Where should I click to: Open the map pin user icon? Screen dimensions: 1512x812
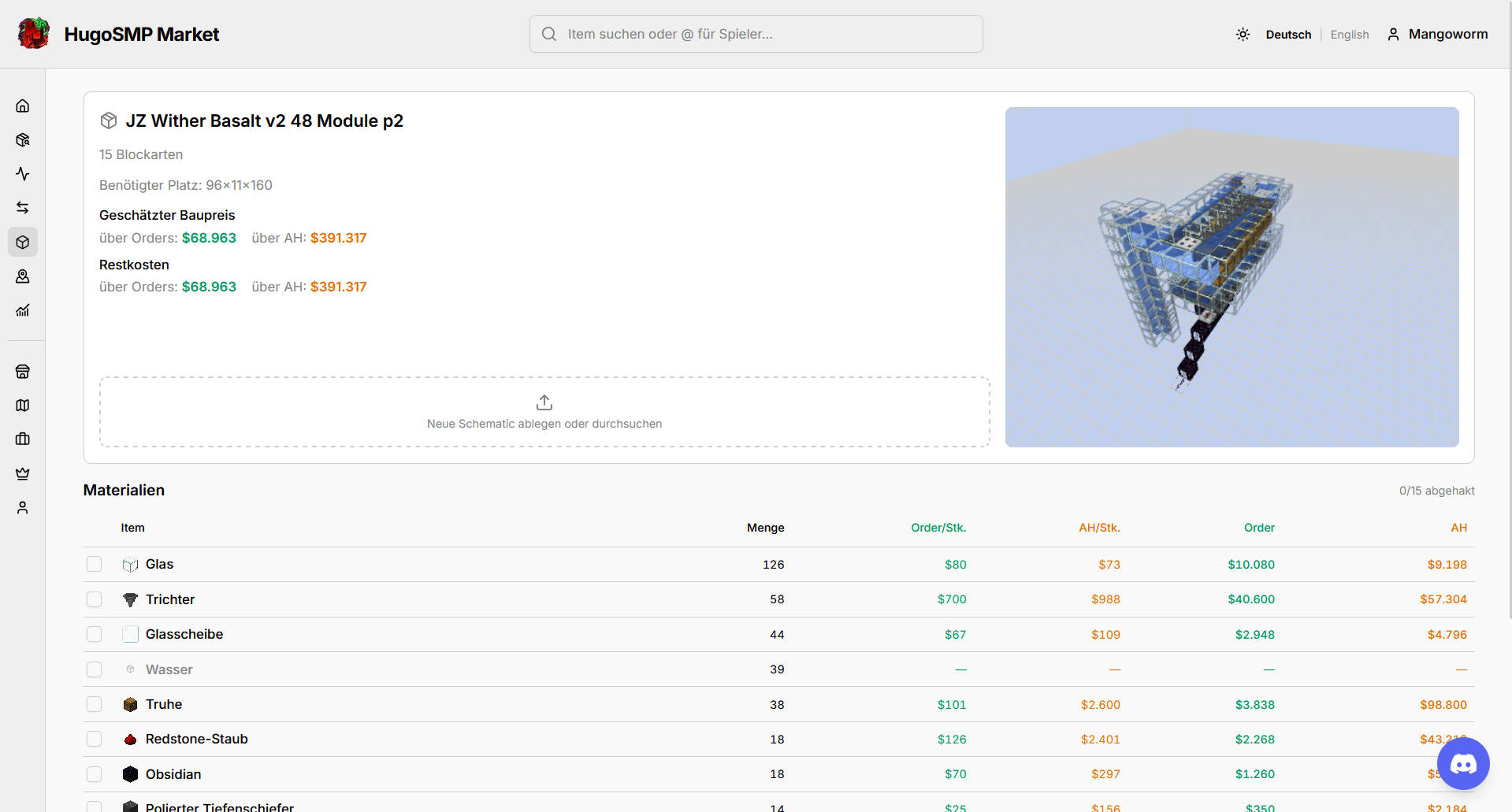[23, 276]
